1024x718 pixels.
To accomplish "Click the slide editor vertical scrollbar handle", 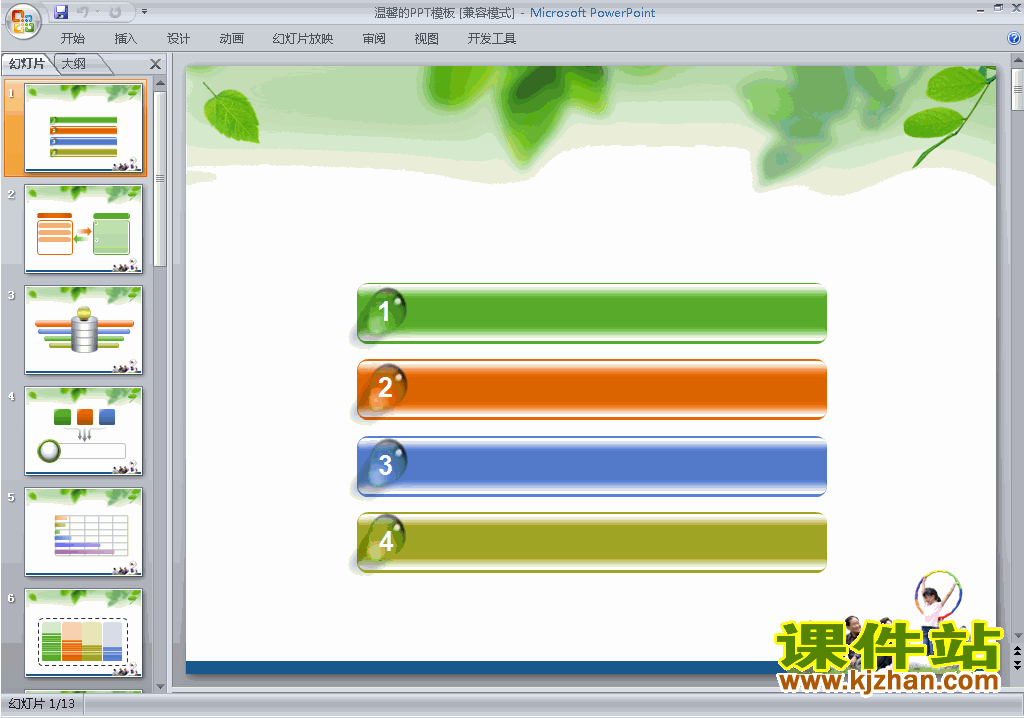I will 1017,90.
